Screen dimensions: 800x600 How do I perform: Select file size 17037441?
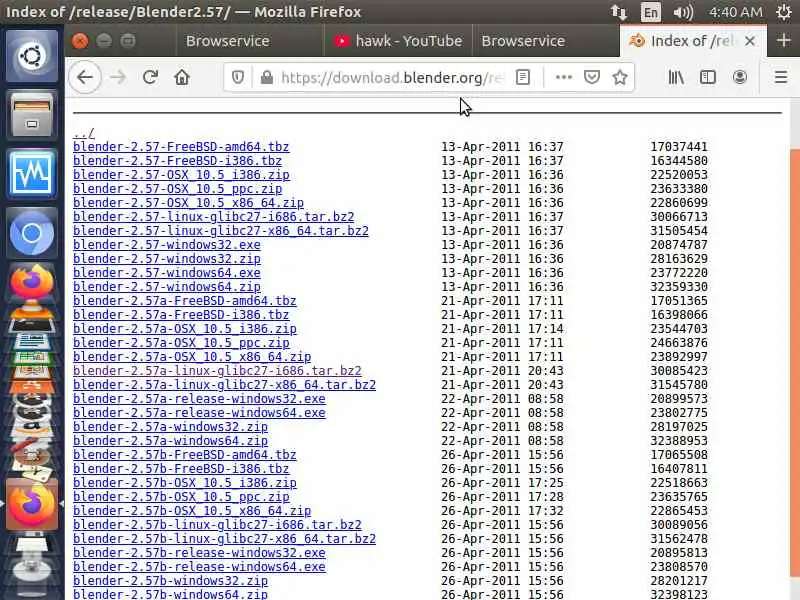tap(679, 147)
